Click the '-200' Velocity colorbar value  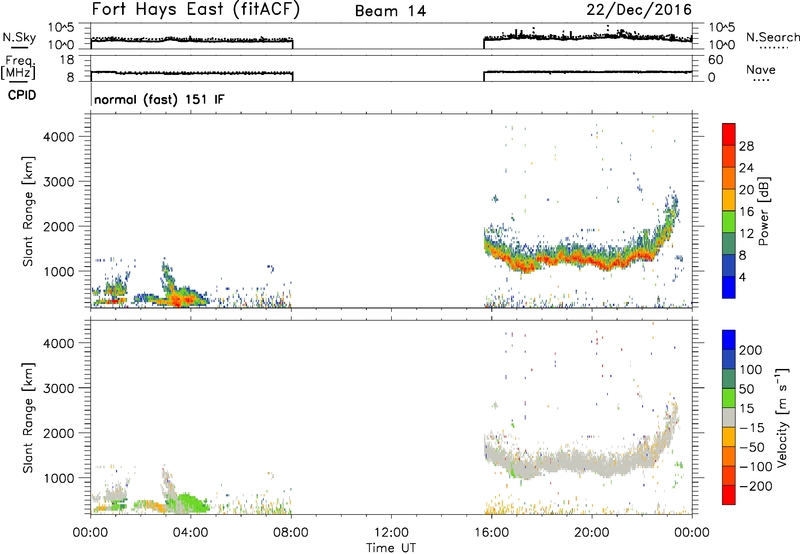click(755, 486)
